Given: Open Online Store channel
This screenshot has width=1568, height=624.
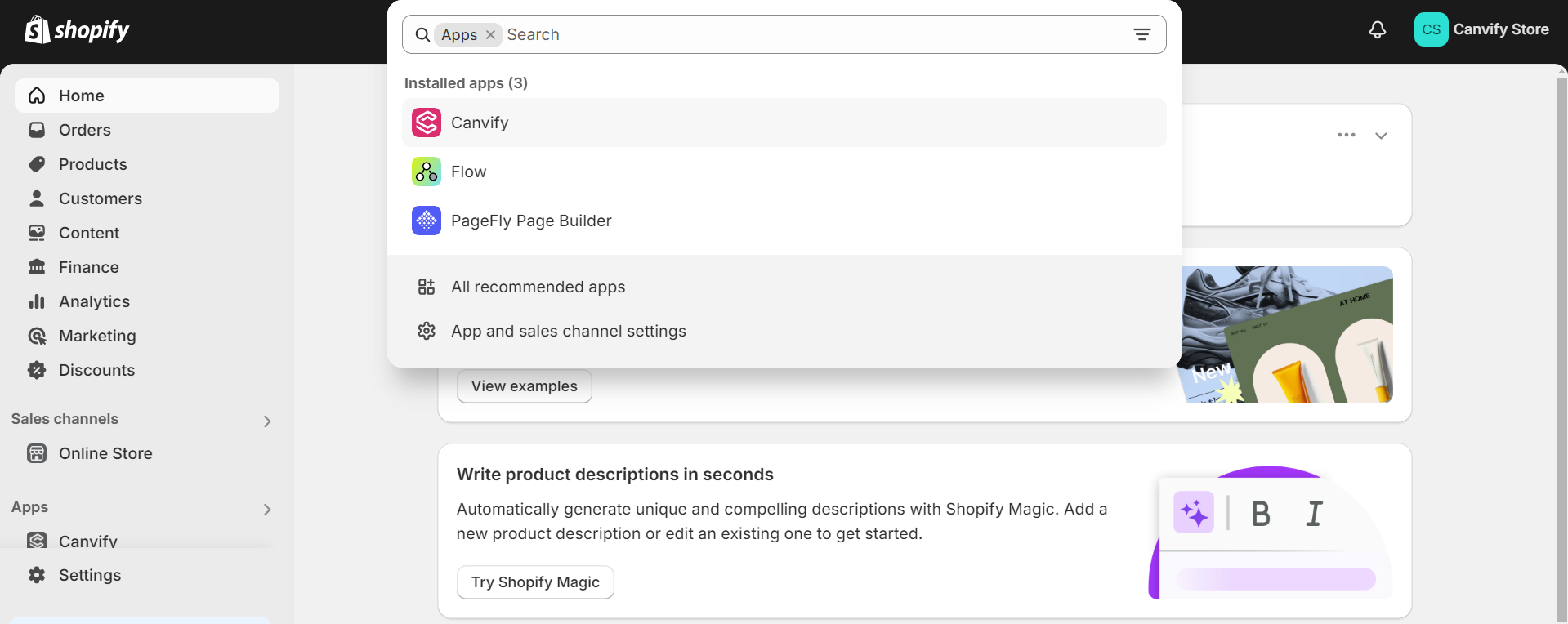Looking at the screenshot, I should tap(147, 453).
